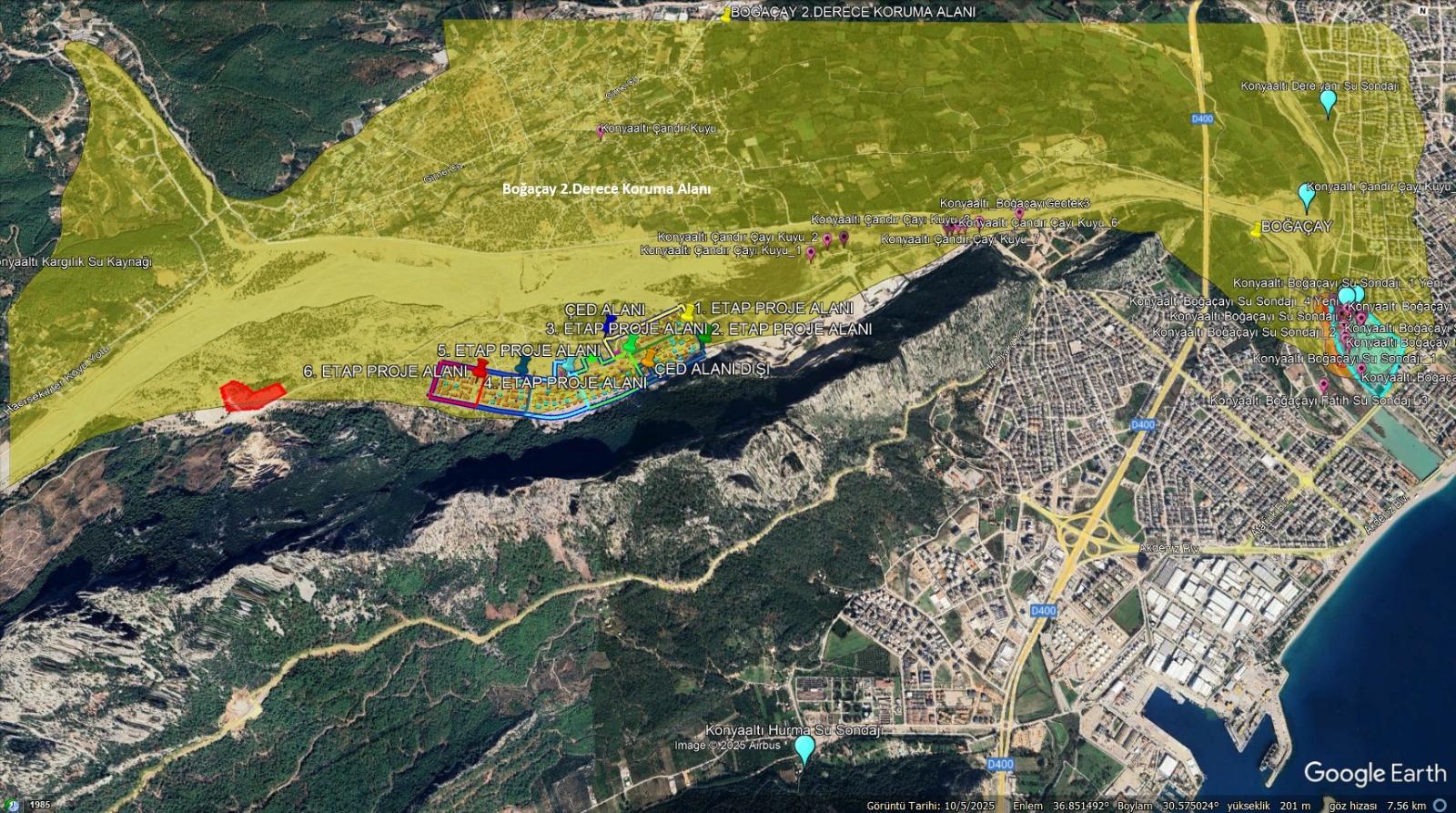Click the historical imagery 1985 clock icon
This screenshot has width=1456, height=813.
[14, 805]
